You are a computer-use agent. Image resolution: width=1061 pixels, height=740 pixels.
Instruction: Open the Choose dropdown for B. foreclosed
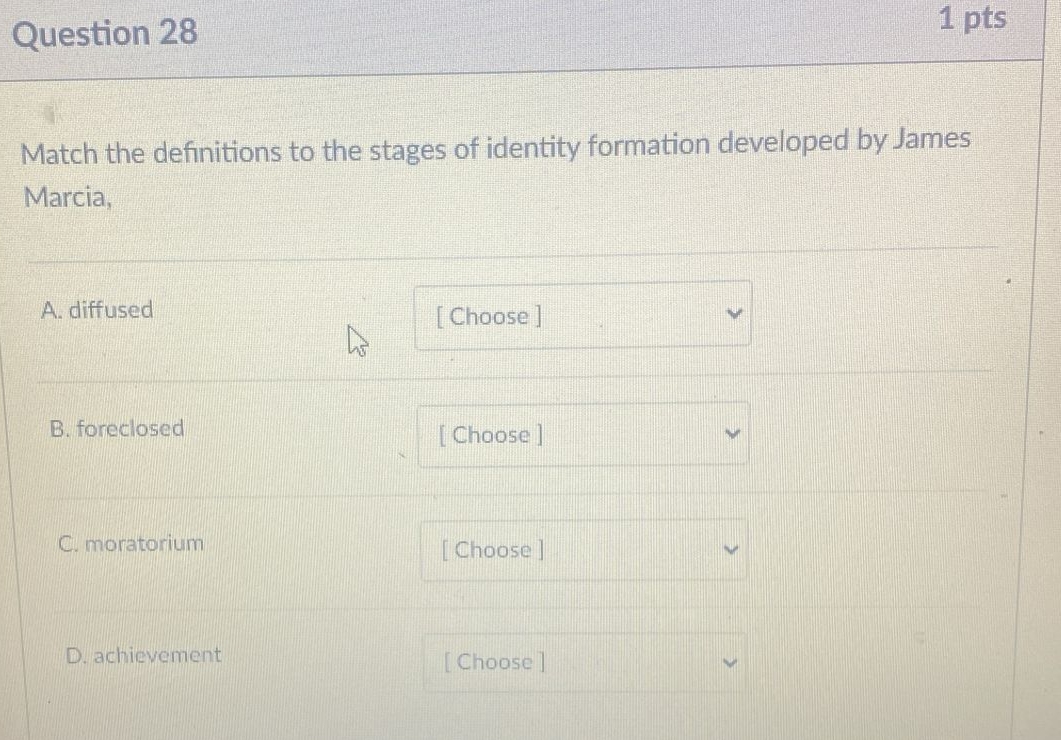click(583, 433)
